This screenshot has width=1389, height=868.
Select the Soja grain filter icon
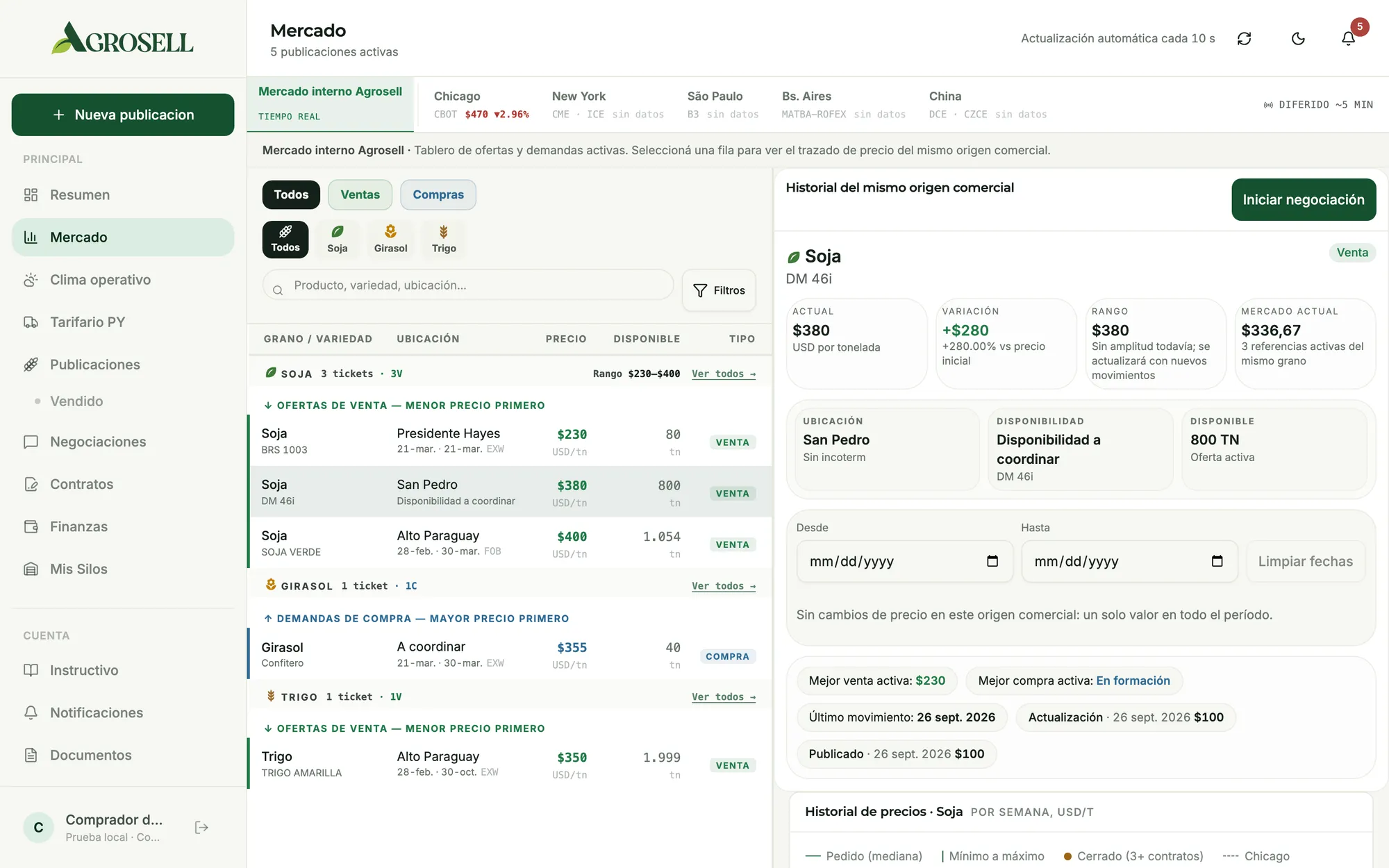tap(338, 240)
